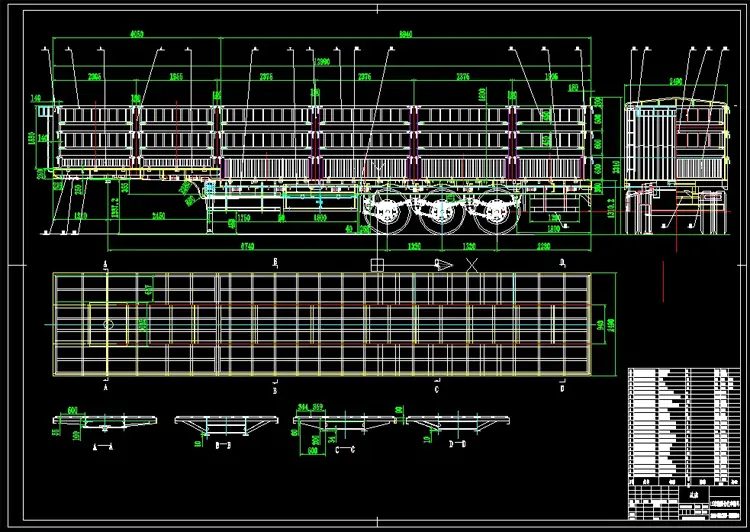The image size is (750, 532).
Task: Click the 1320 axle spacing dimension
Action: point(469,246)
